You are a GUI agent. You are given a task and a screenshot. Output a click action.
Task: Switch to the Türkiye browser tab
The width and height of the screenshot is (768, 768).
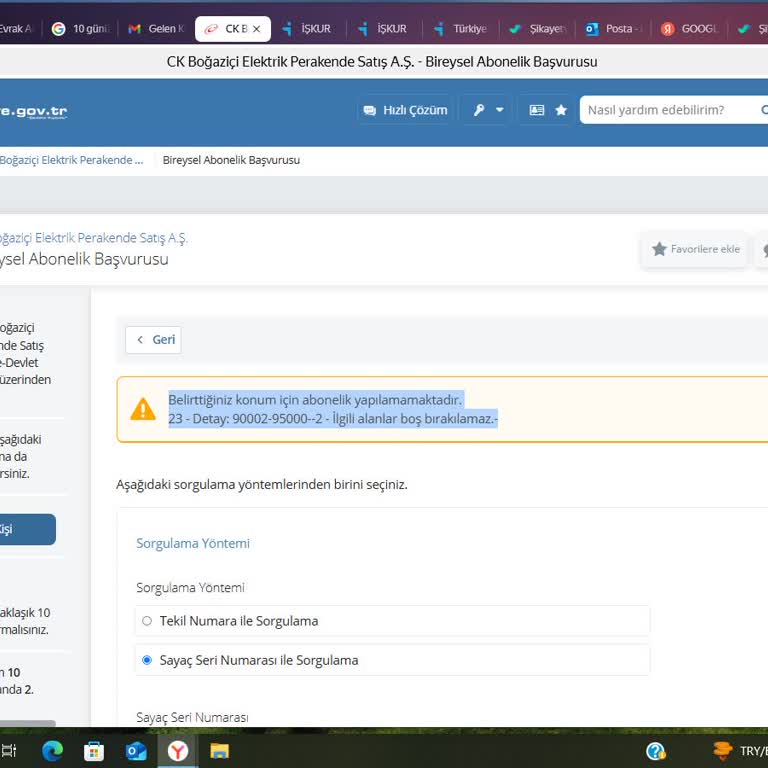461,29
